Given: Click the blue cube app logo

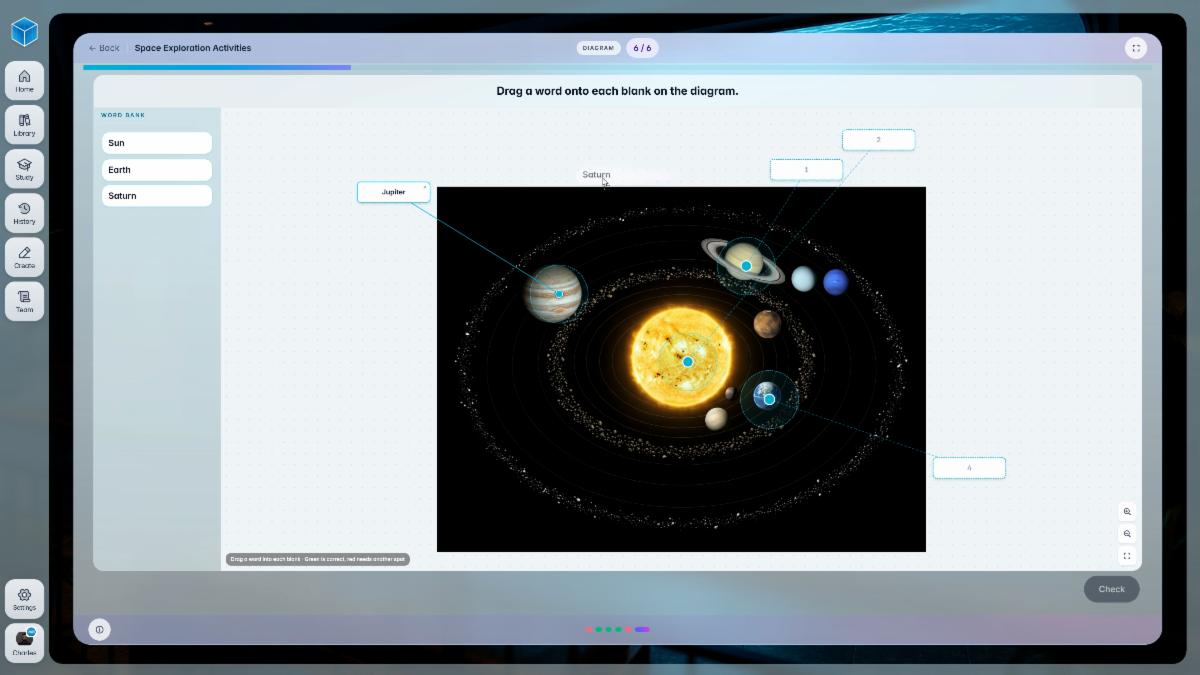Looking at the screenshot, I should pyautogui.click(x=24, y=32).
